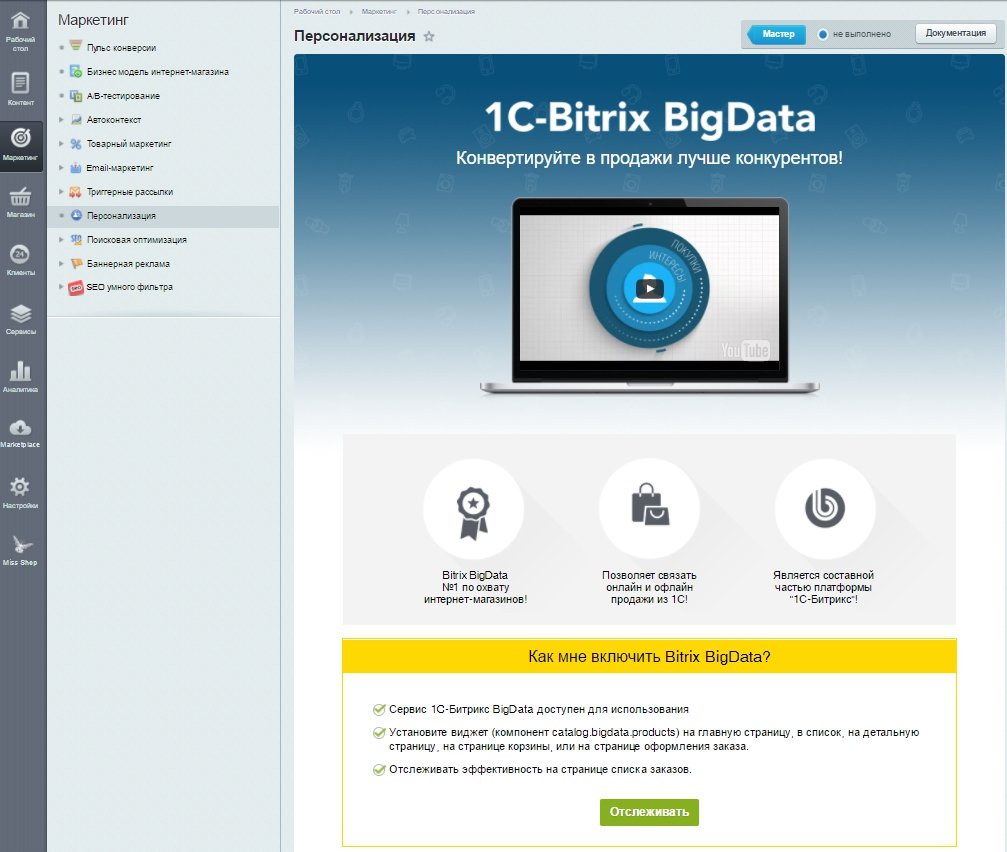Click the Установите виджет catalog.bigdata.products line
This screenshot has width=1007, height=852.
click(654, 739)
